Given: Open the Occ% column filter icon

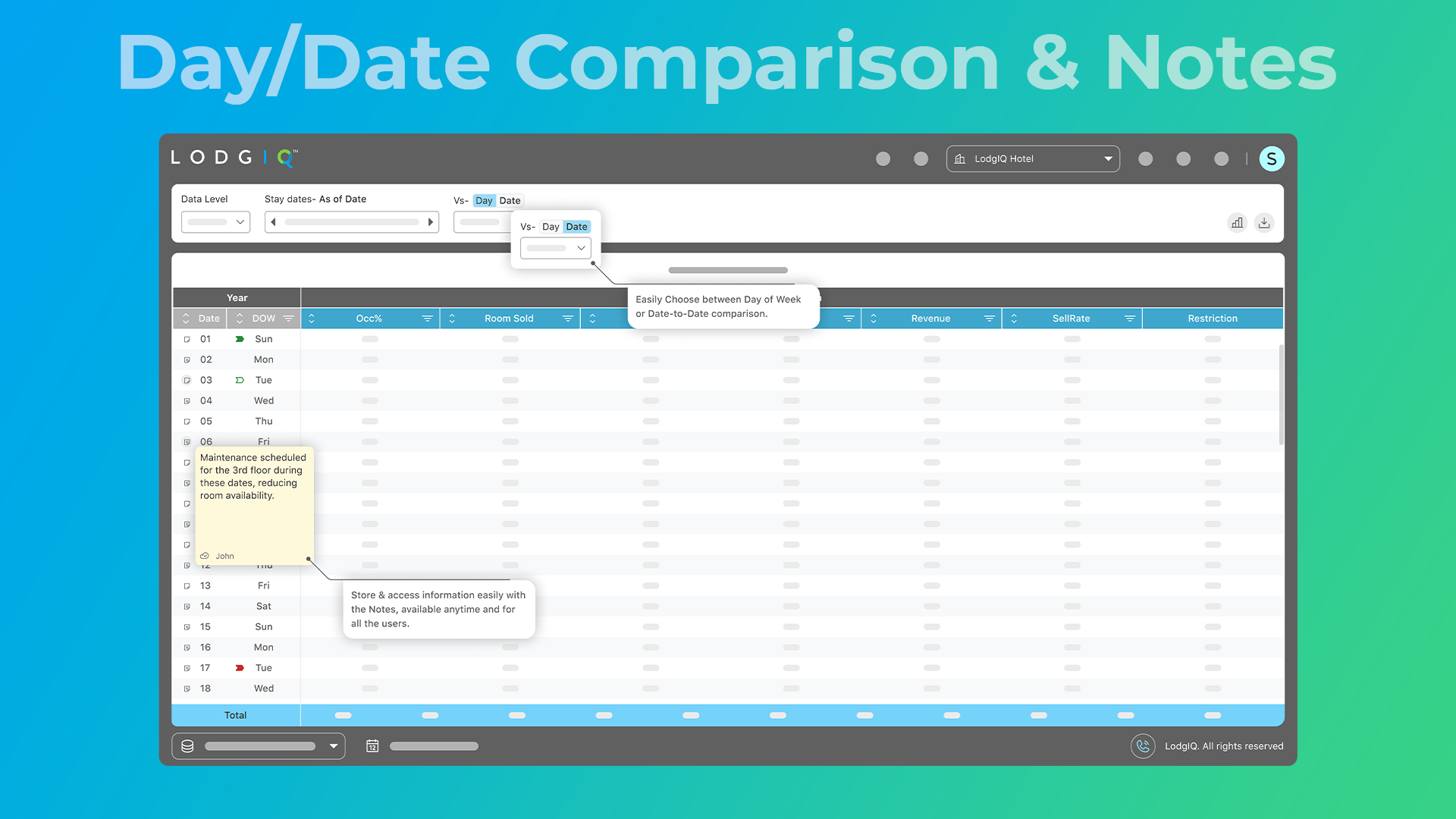Looking at the screenshot, I should [x=428, y=318].
